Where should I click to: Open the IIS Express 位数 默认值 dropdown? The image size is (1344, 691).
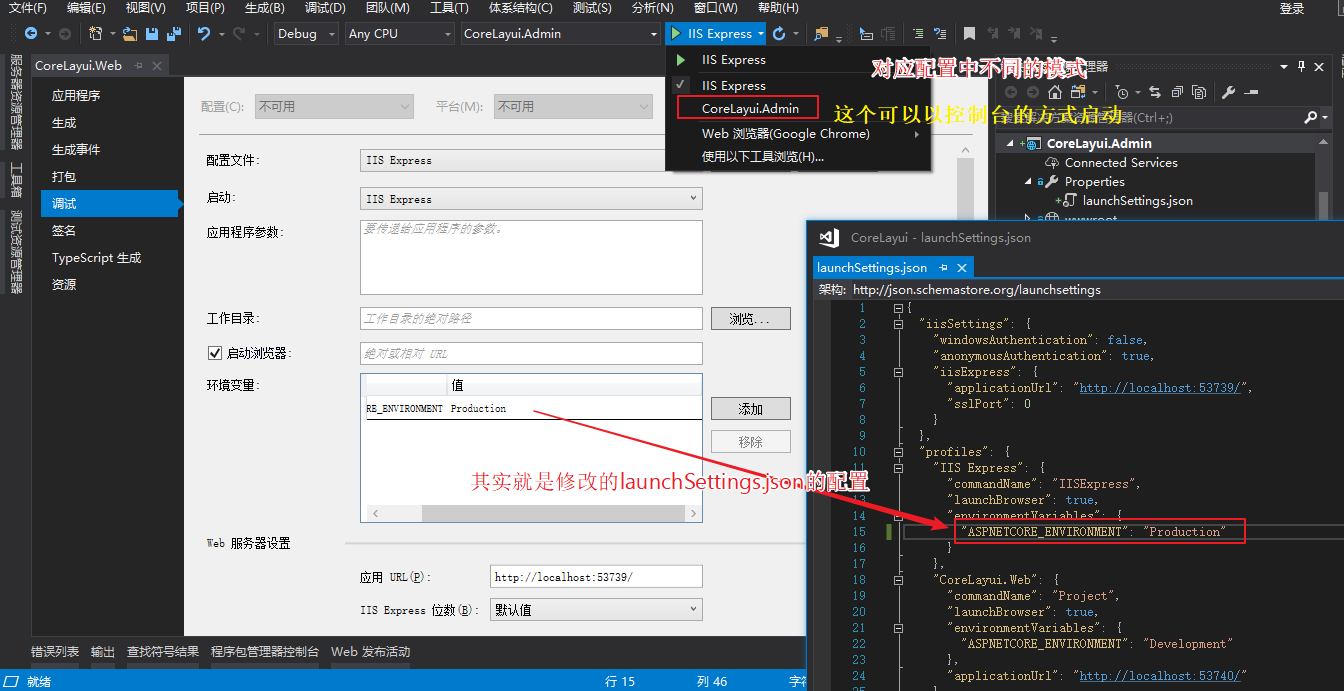click(x=596, y=610)
